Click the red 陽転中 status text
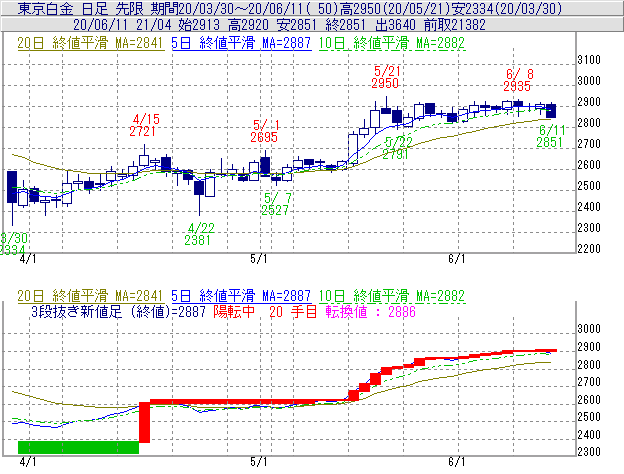Image resolution: width=624 pixels, height=474 pixels. click(234, 311)
